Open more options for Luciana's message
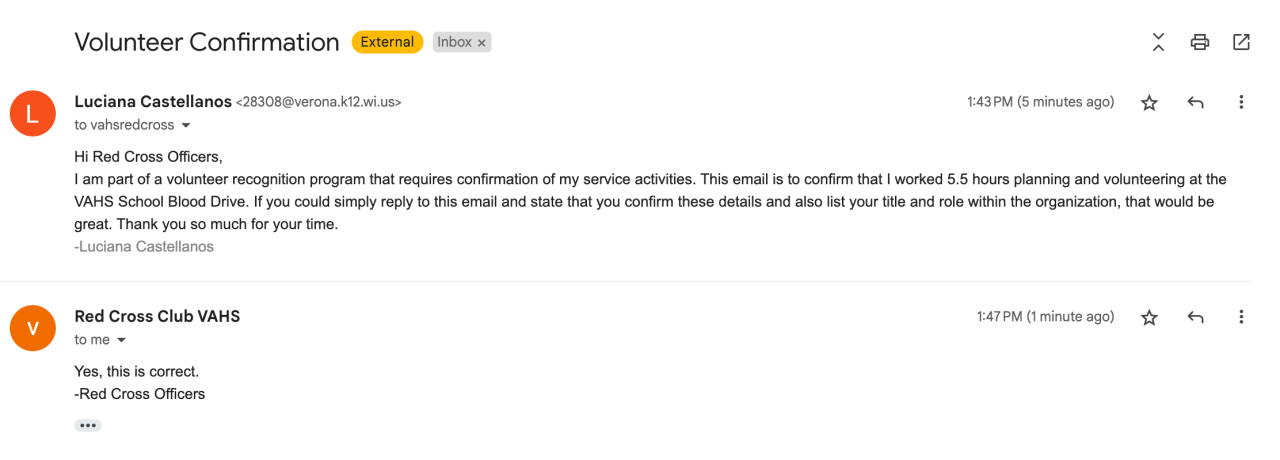The image size is (1280, 460). [x=1241, y=102]
